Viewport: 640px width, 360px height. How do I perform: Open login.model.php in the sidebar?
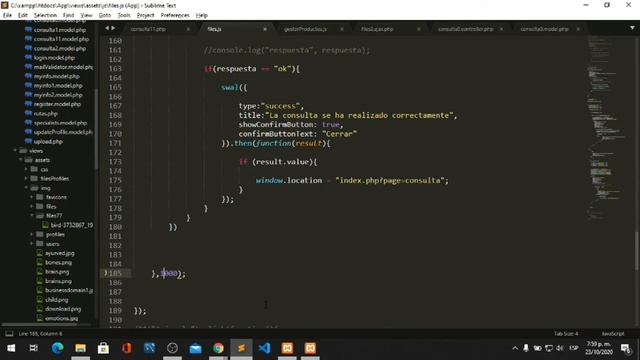(54, 58)
